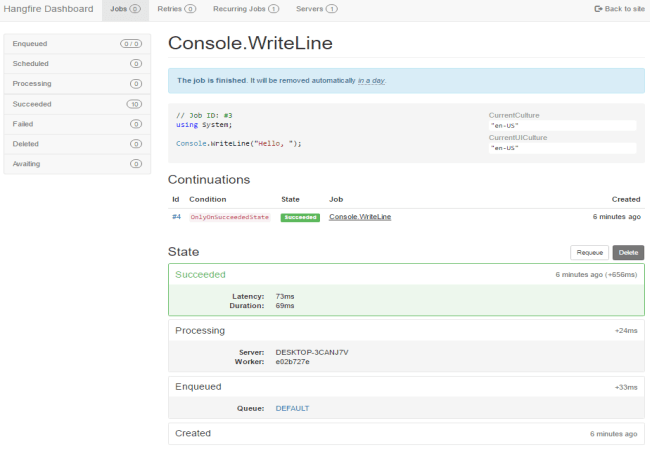Screen dimensions: 650x450
Task: Click the Succeeded state badge
Action: coord(299,217)
